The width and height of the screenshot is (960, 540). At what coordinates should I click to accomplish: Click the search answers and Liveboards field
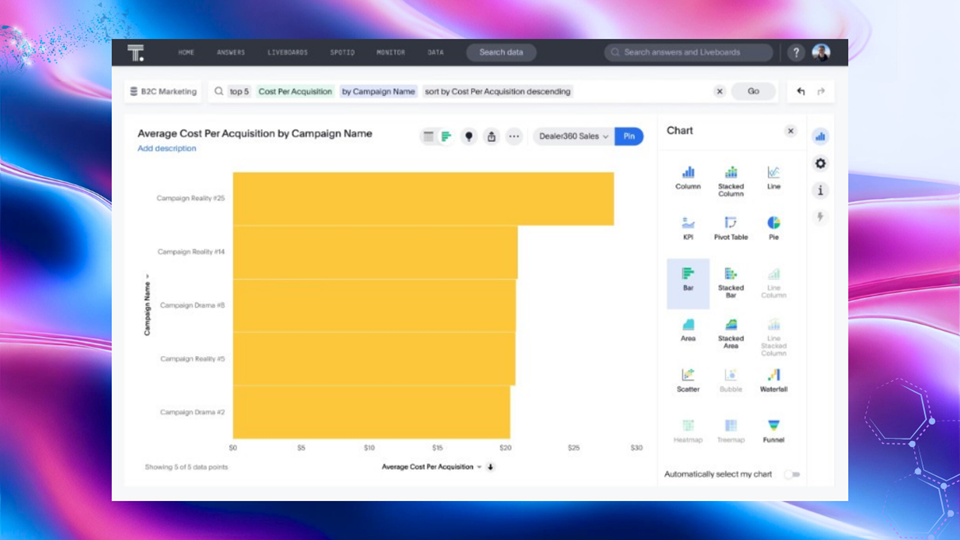689,52
